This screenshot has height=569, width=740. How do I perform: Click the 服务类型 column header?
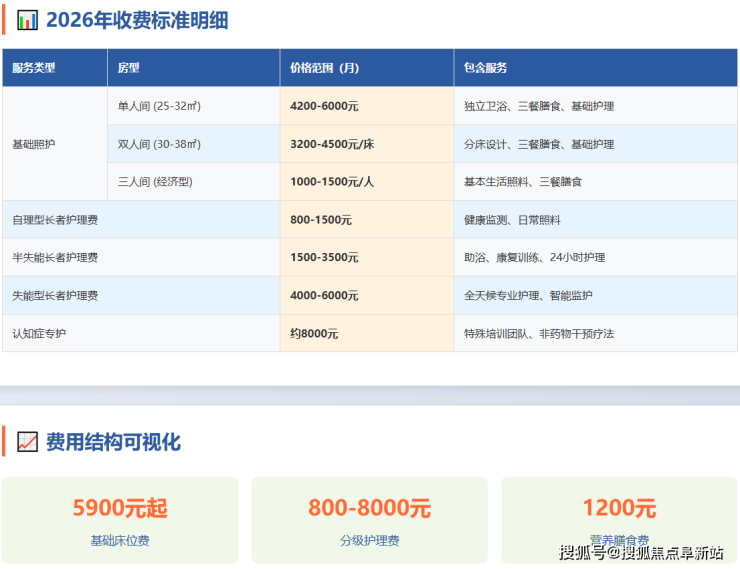pyautogui.click(x=34, y=68)
